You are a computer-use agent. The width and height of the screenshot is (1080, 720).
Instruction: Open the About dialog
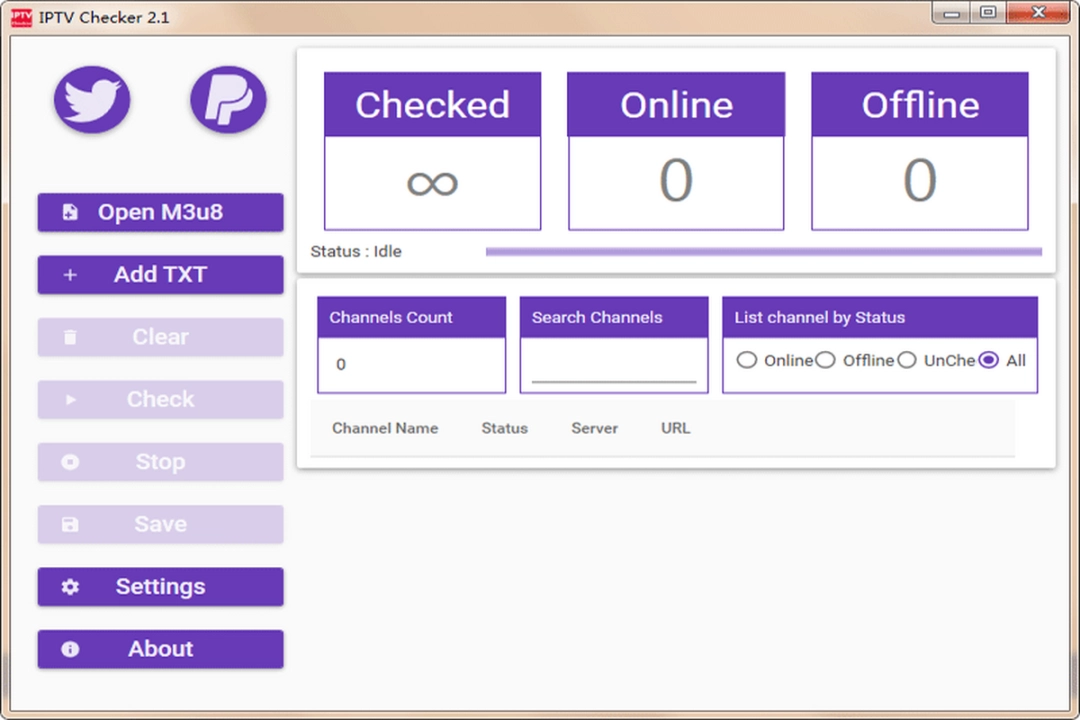160,649
